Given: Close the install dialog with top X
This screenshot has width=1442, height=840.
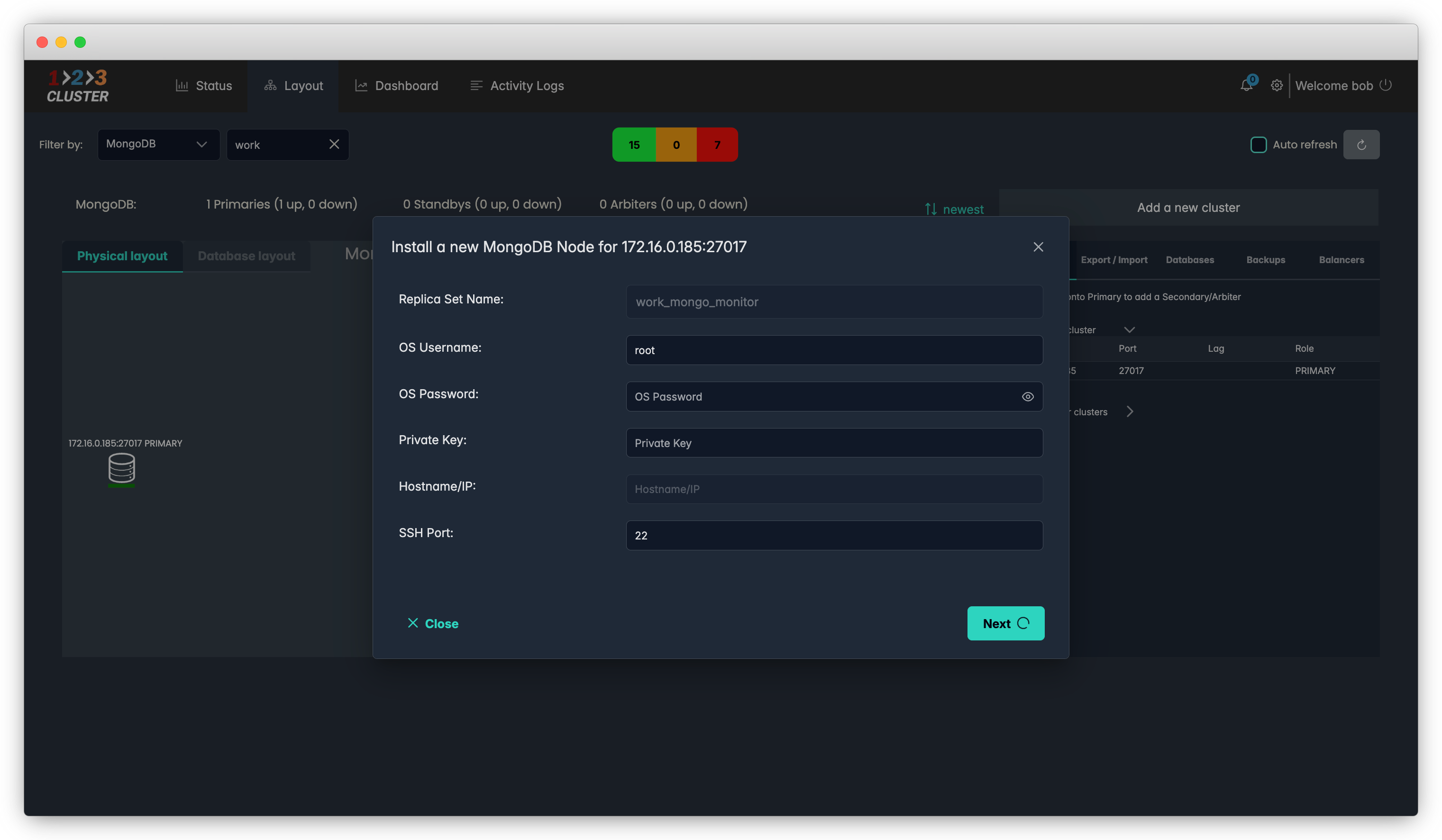Looking at the screenshot, I should 1038,247.
